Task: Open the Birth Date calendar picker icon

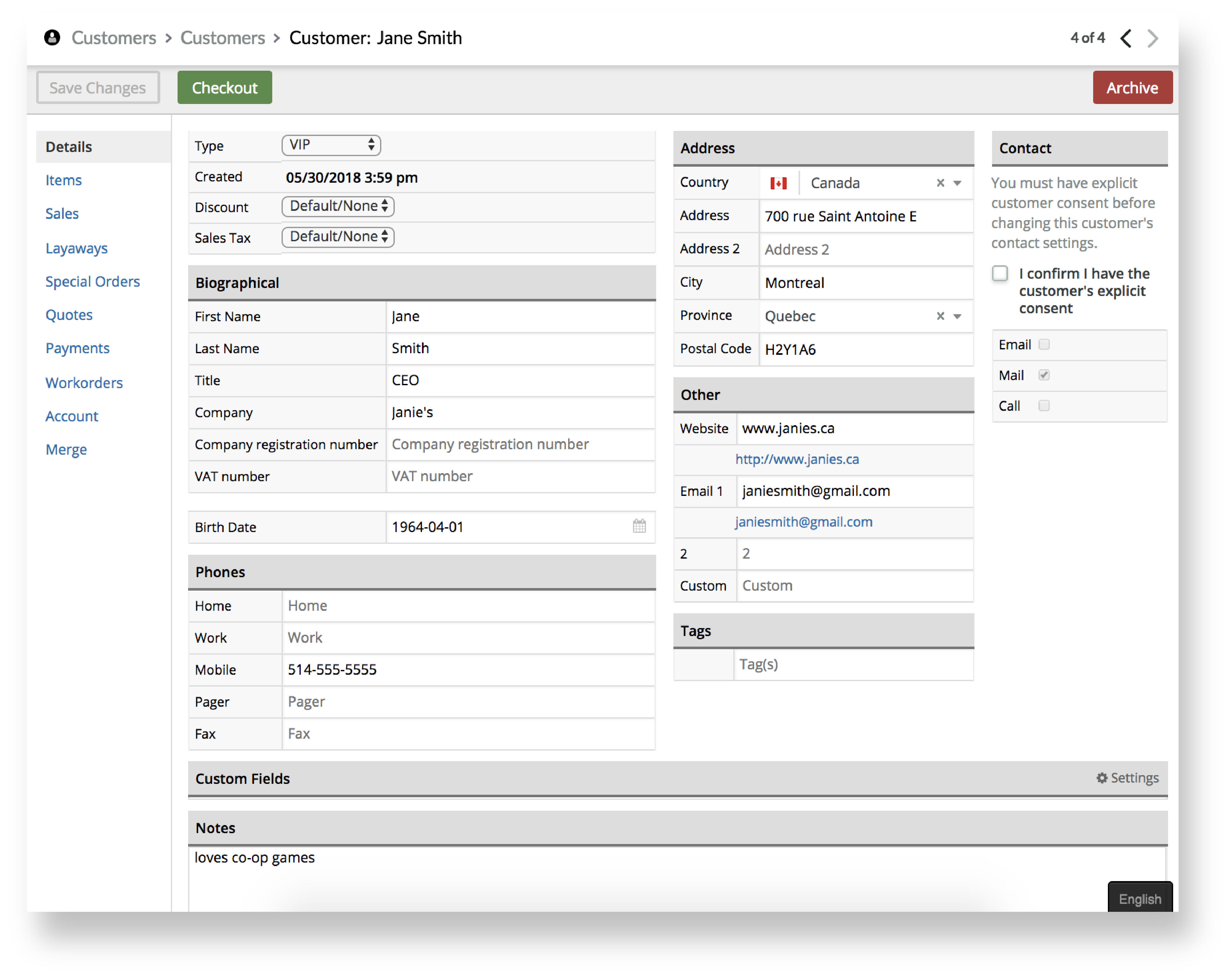Action: (640, 526)
